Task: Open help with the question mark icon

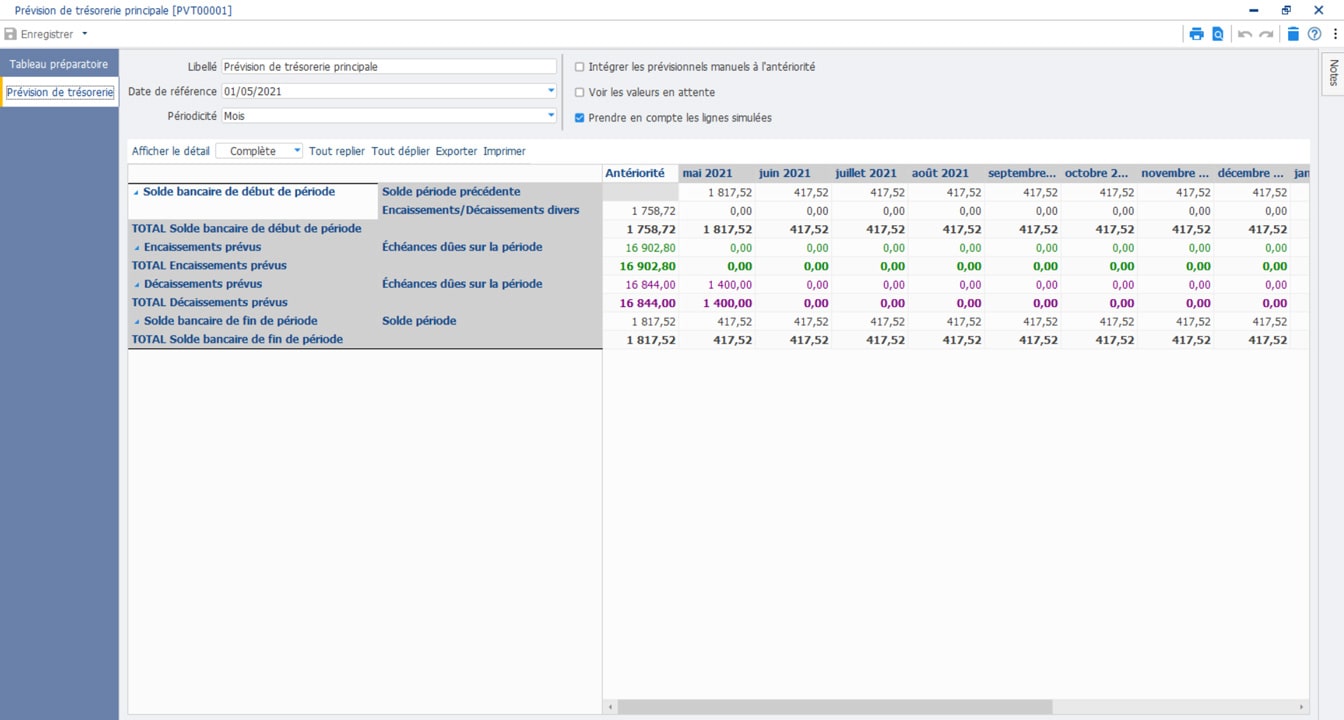Action: [1314, 34]
